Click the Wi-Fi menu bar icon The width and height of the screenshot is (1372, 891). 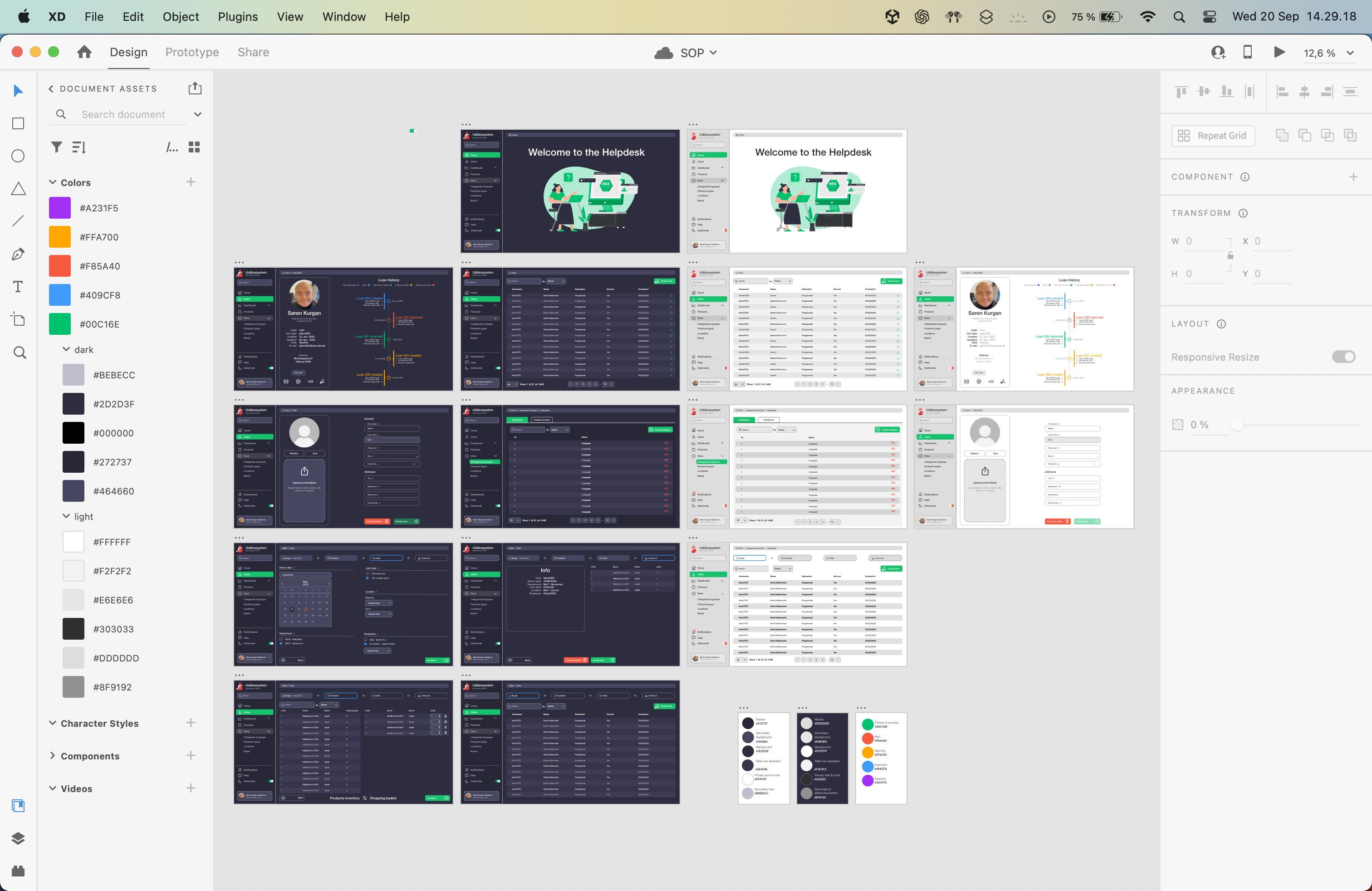click(x=1148, y=17)
